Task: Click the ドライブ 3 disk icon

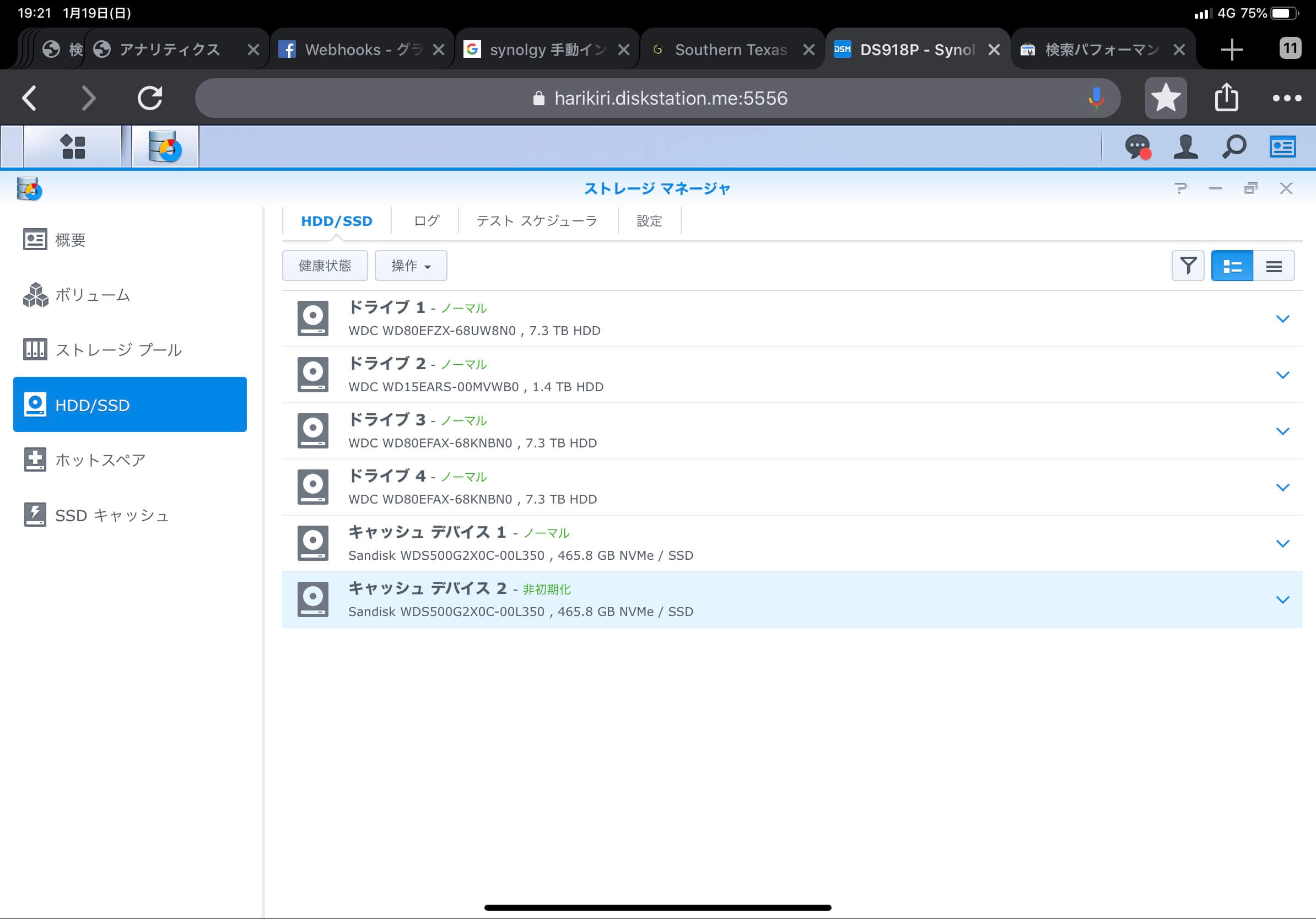Action: coord(313,430)
